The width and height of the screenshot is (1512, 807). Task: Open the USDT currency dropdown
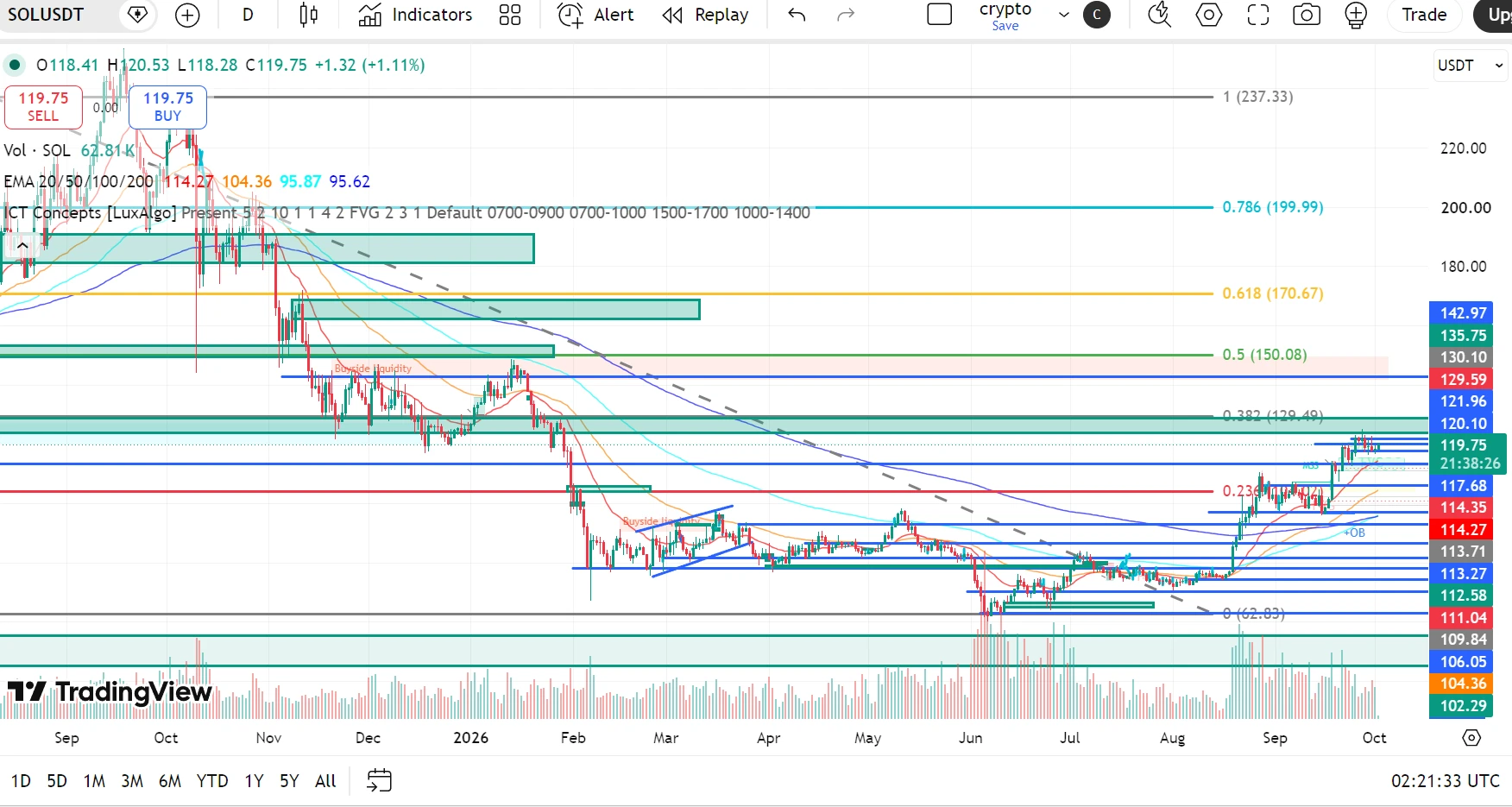coord(1470,66)
